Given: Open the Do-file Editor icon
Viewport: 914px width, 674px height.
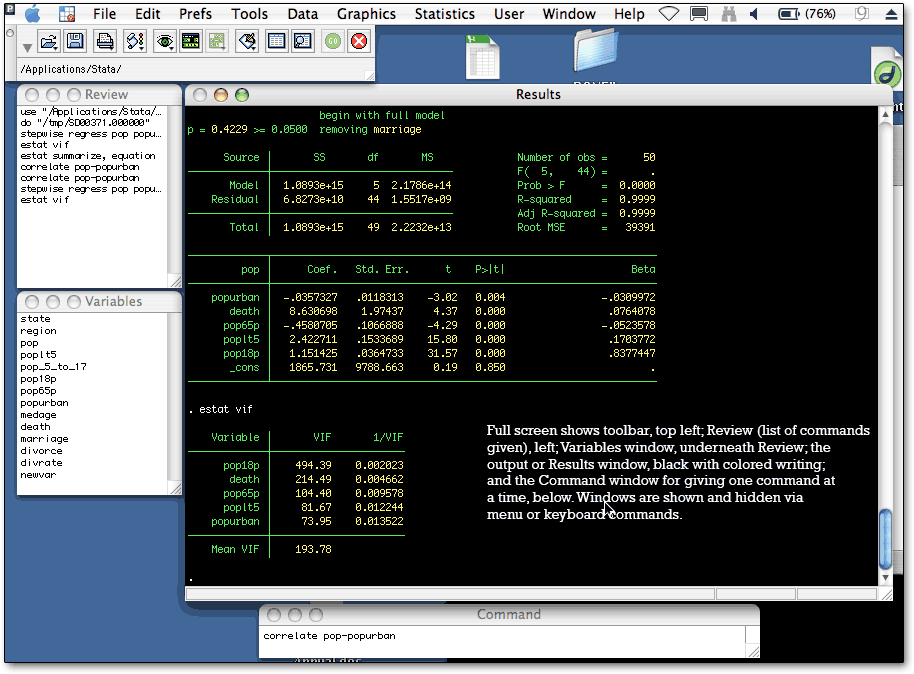Looking at the screenshot, I should point(247,41).
